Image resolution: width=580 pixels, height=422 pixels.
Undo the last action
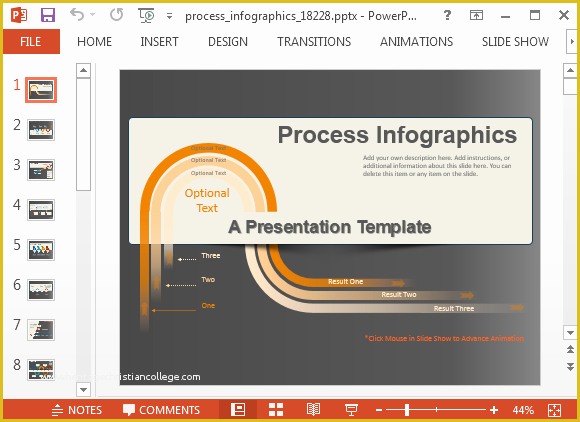click(x=77, y=15)
